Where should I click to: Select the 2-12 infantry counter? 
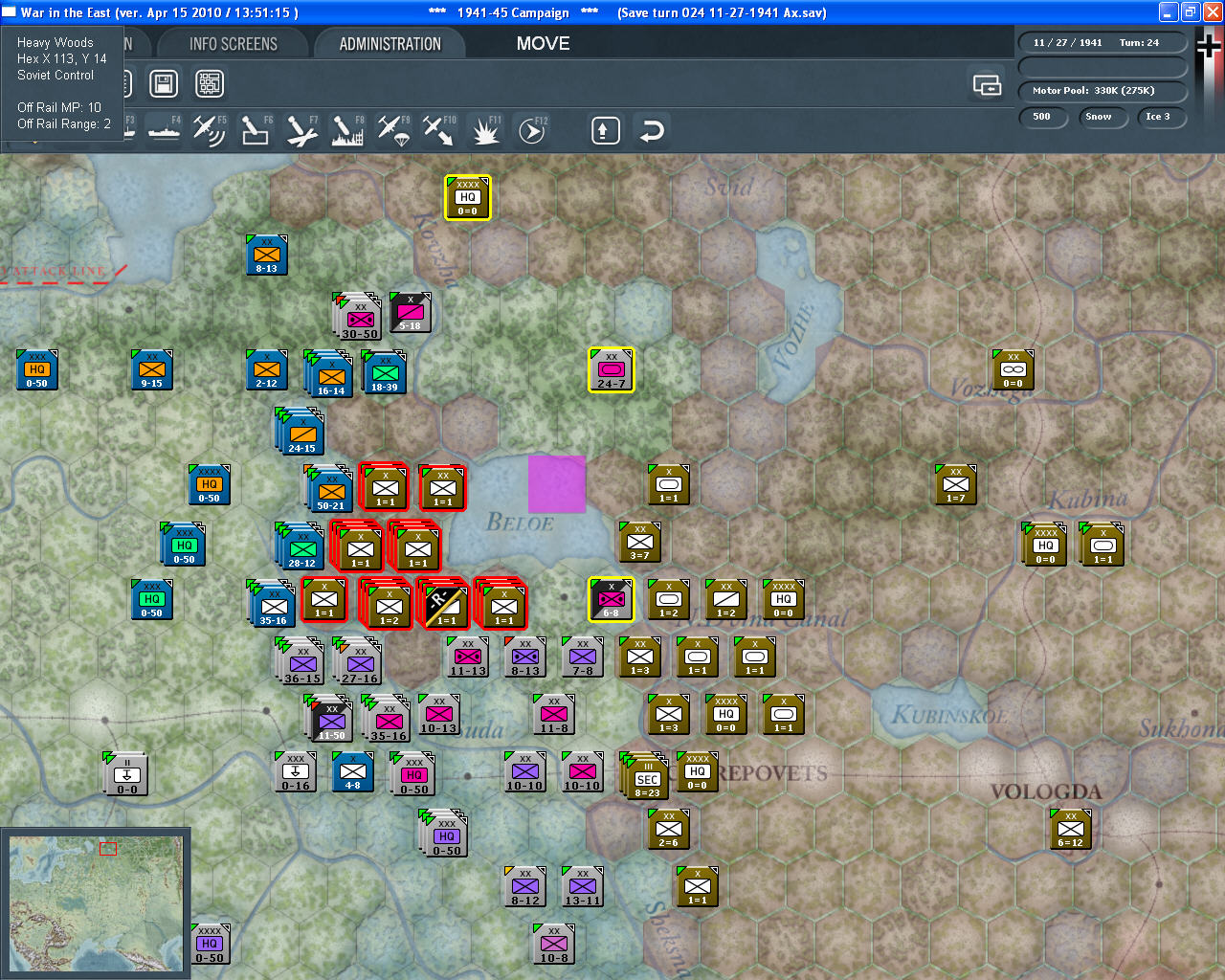[266, 369]
